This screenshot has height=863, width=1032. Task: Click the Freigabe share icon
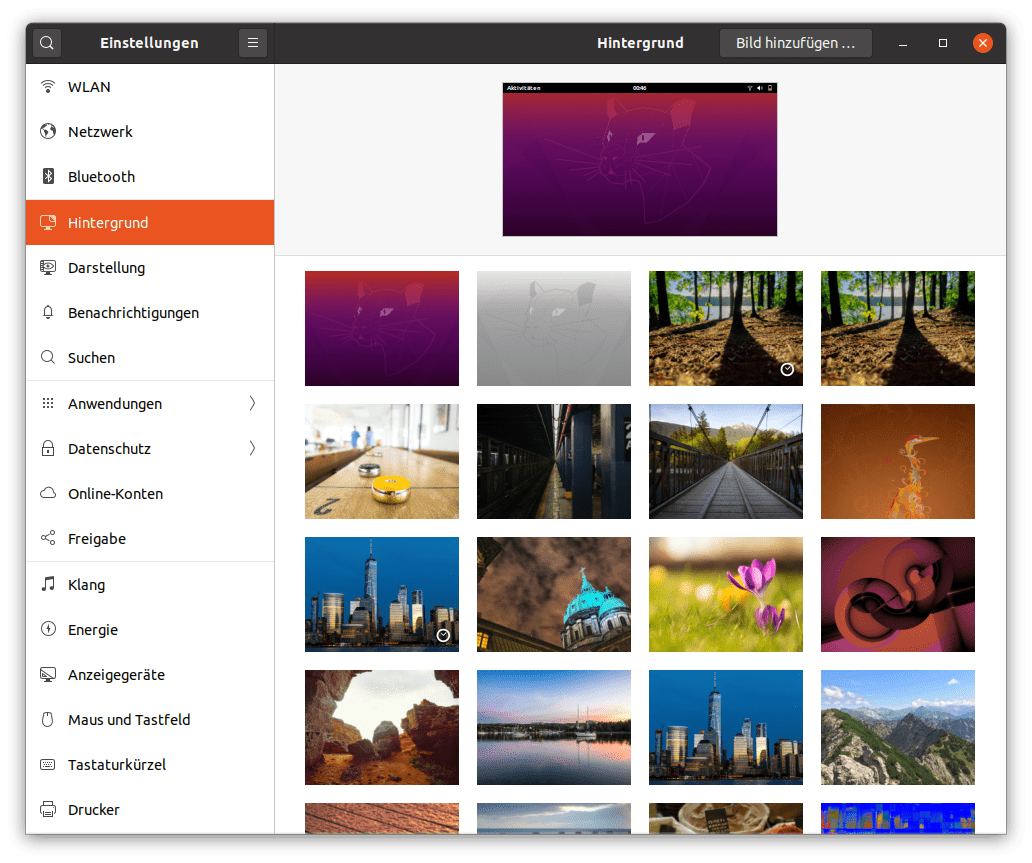(47, 539)
